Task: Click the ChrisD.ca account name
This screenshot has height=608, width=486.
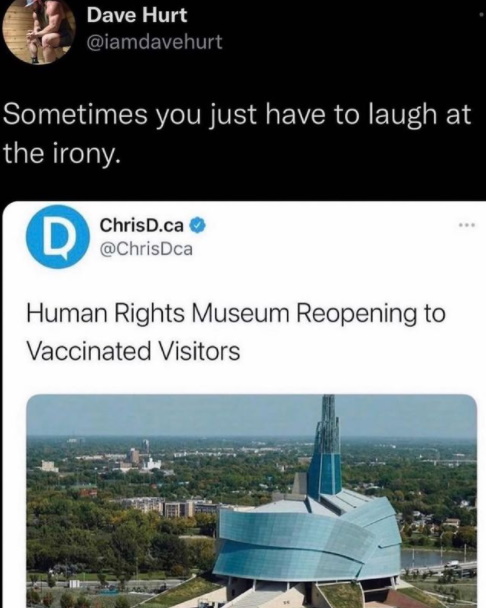Action: (x=142, y=226)
